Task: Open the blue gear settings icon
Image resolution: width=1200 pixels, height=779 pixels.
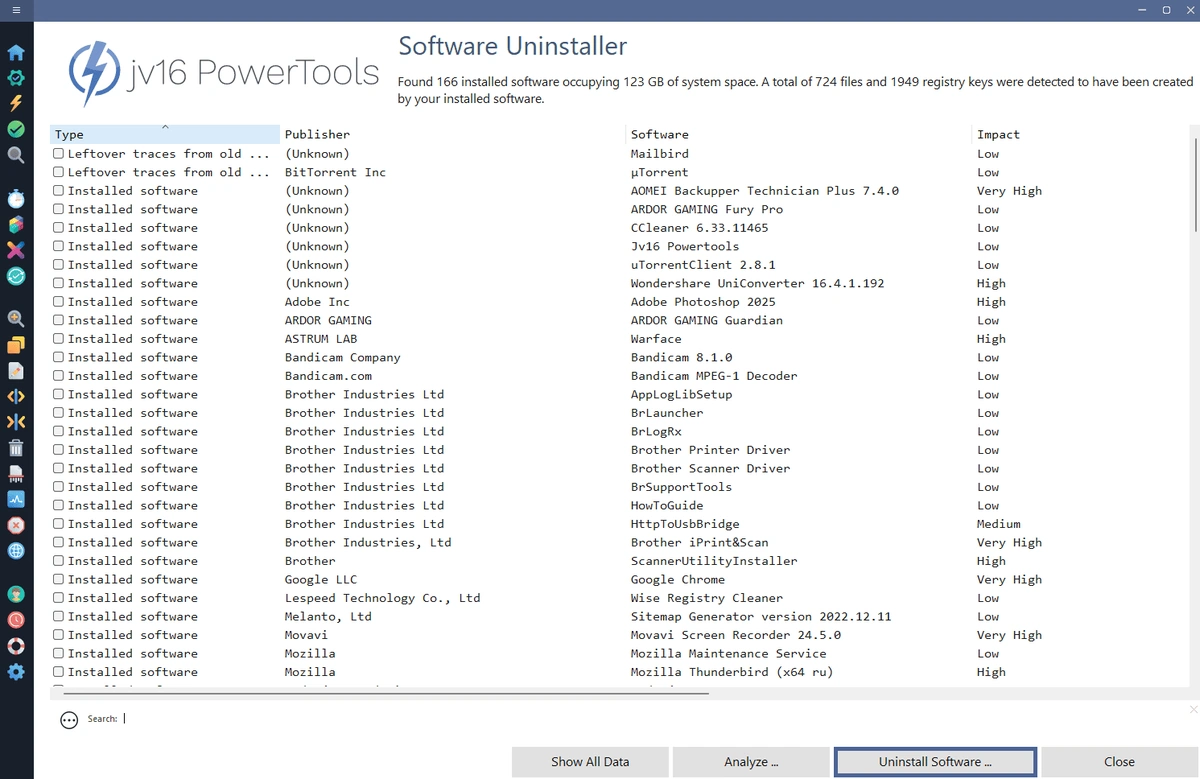Action: [16, 671]
